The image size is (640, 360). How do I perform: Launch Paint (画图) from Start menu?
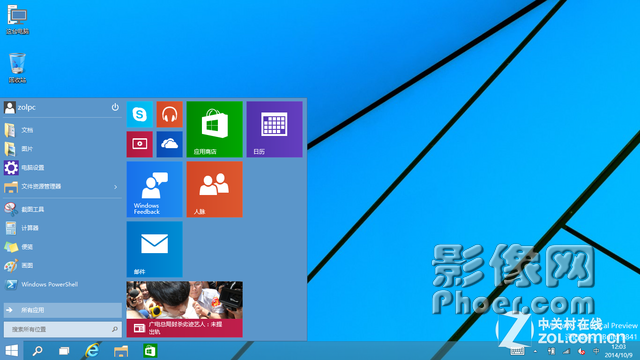pyautogui.click(x=62, y=266)
